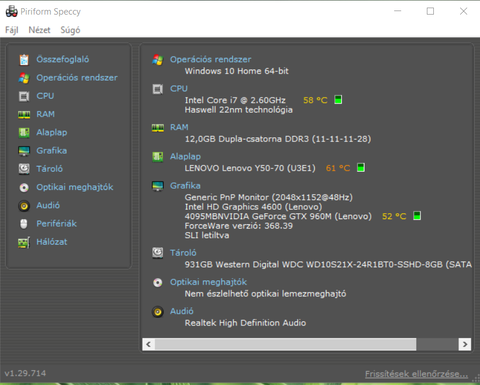Image resolution: width=480 pixels, height=385 pixels.
Task: Click the CPU heading link in summary
Action: click(x=179, y=89)
